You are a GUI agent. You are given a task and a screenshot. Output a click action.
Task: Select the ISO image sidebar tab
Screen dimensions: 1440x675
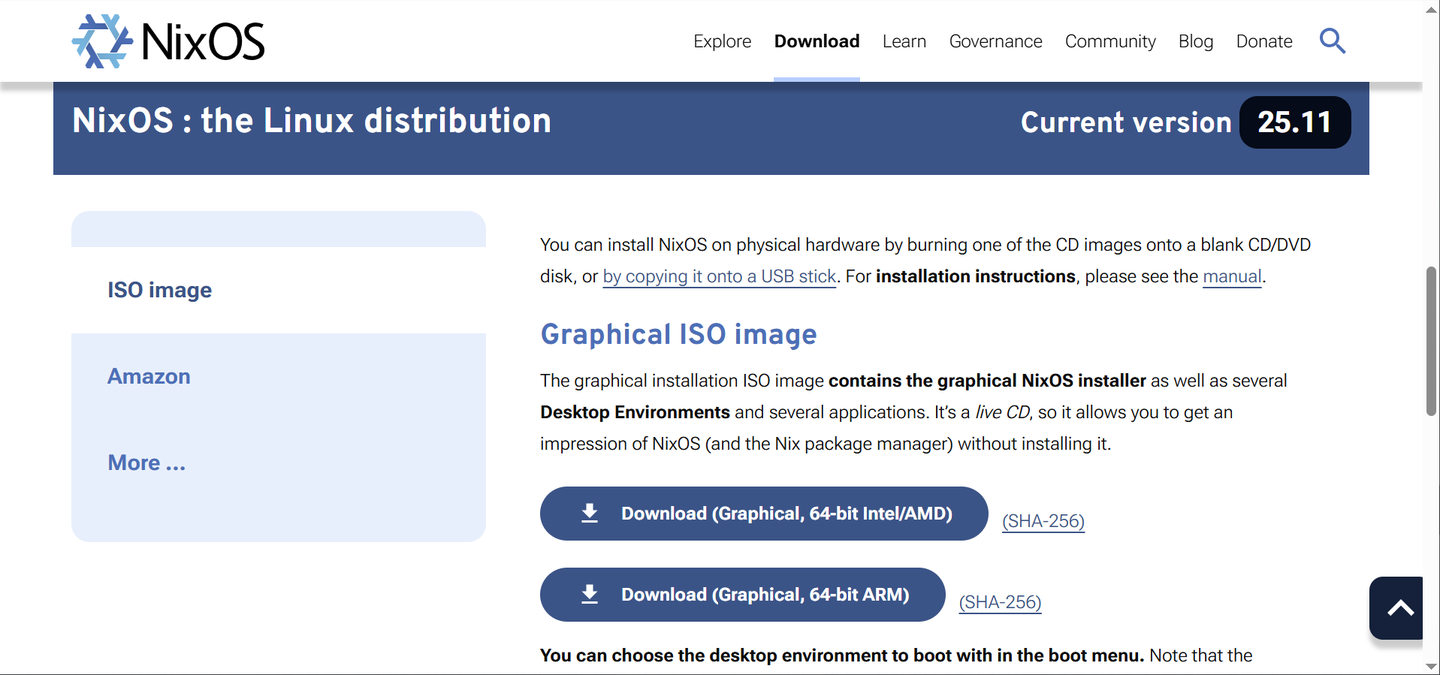pyautogui.click(x=278, y=290)
